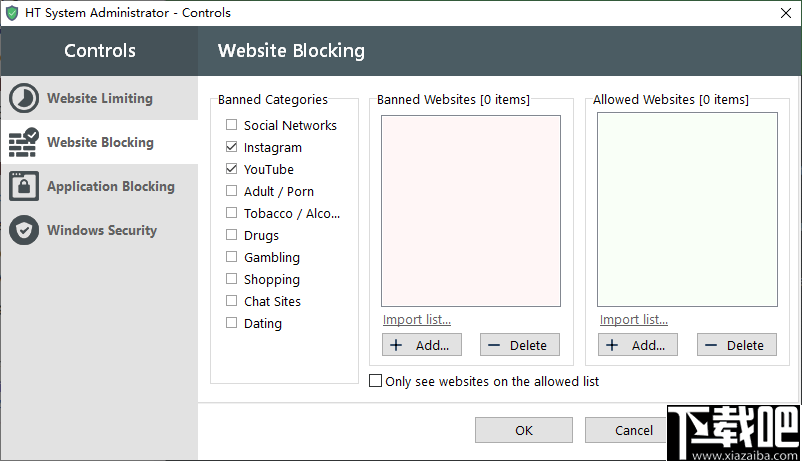The width and height of the screenshot is (802, 461).
Task: Click the Application Blocking lock icon
Action: coord(24,186)
